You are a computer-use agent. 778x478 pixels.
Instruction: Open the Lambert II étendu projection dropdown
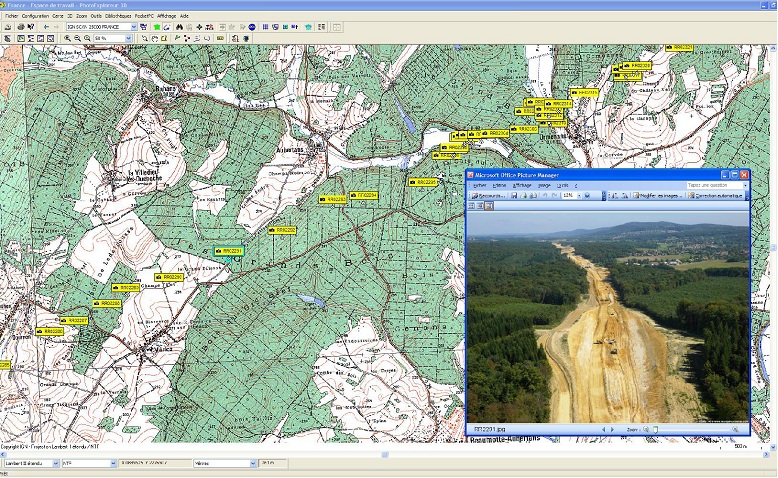[x=56, y=463]
